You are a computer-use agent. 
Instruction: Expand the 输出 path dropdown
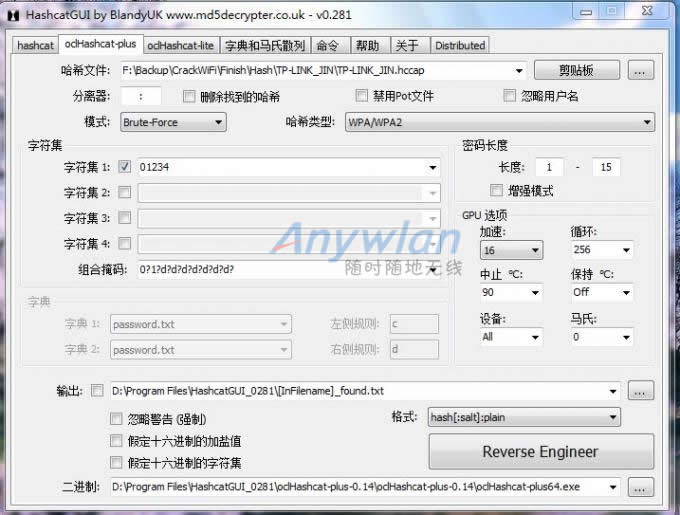click(x=613, y=391)
